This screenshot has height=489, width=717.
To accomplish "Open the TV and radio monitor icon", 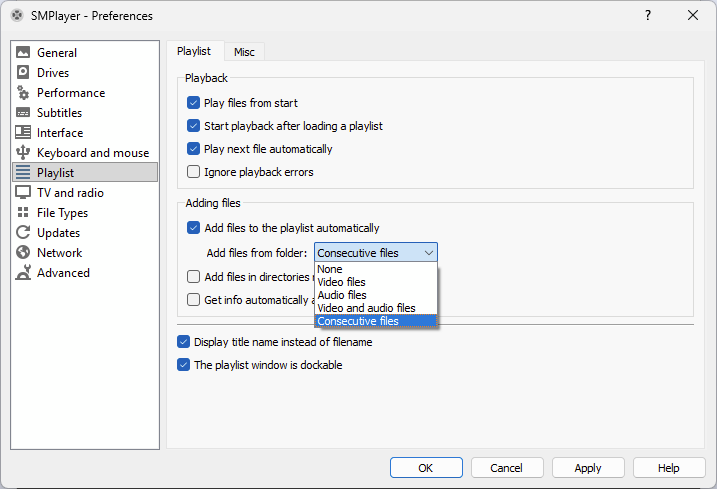I will [x=23, y=193].
